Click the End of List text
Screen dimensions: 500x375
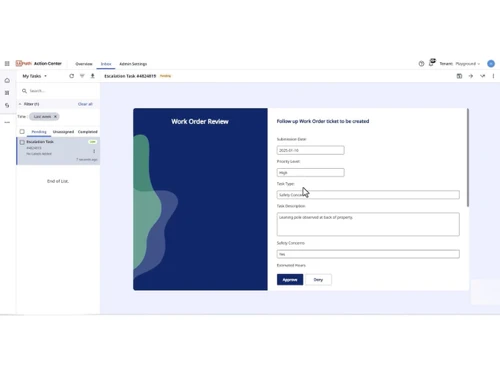click(58, 181)
